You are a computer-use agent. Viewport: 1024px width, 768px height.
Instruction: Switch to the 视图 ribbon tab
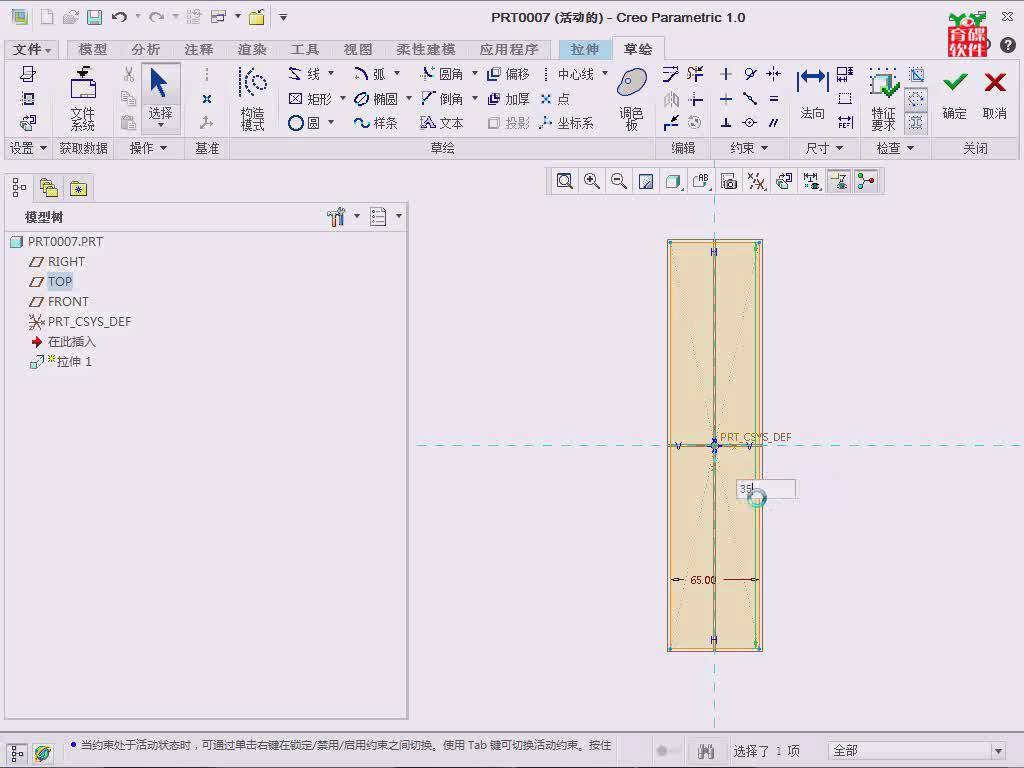click(x=357, y=49)
